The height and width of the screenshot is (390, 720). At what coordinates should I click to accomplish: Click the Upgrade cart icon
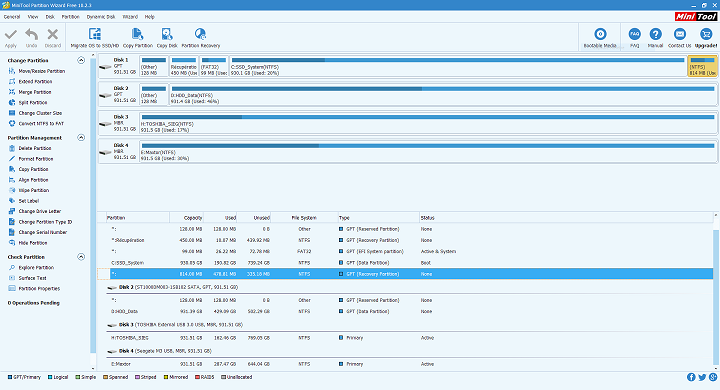point(706,34)
